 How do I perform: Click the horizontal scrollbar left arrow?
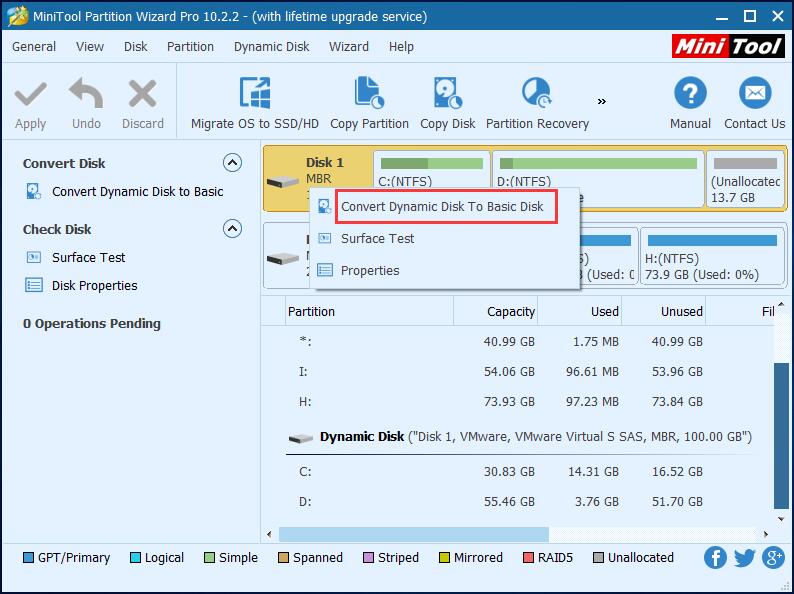269,534
